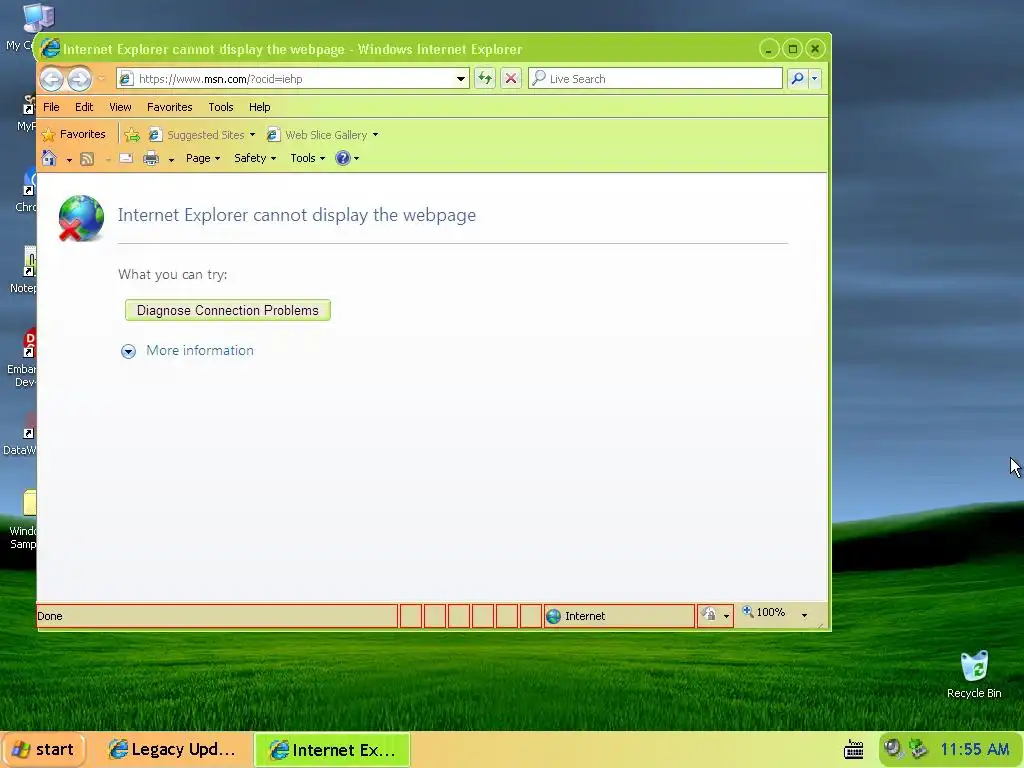
Task: Click the blue Help question icon
Action: pos(343,158)
